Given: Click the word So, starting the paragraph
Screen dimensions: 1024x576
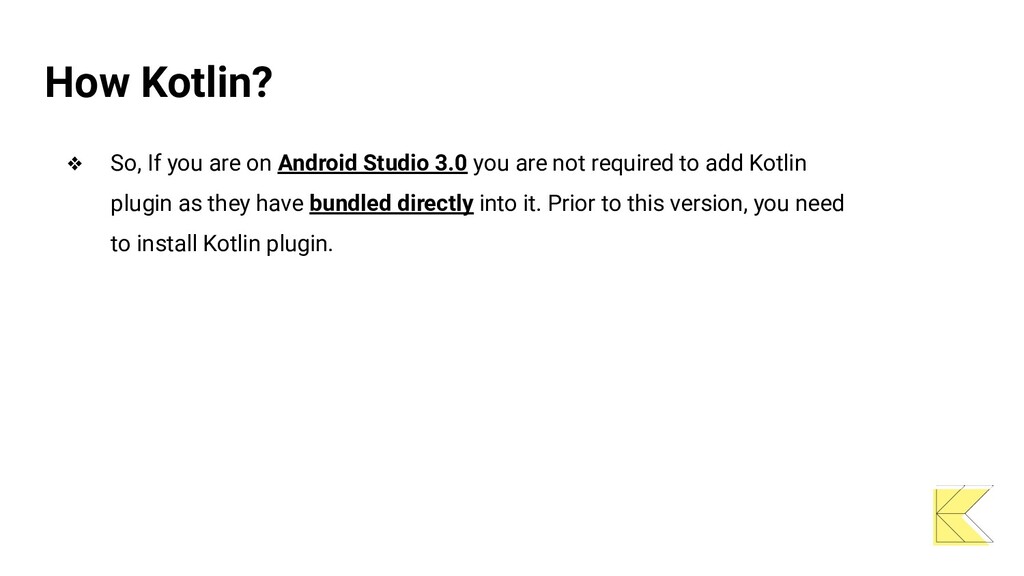Looking at the screenshot, I should (125, 163).
